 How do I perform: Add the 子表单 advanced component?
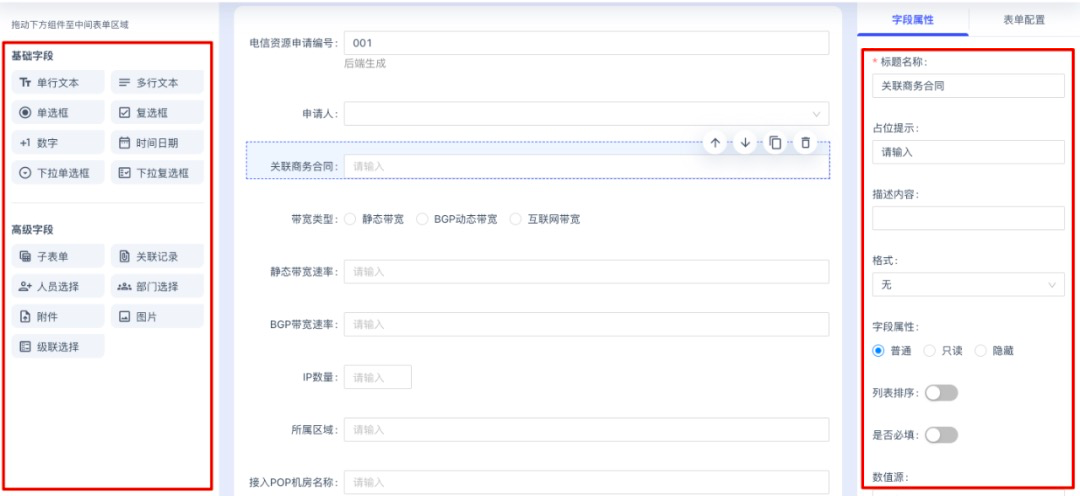58,256
